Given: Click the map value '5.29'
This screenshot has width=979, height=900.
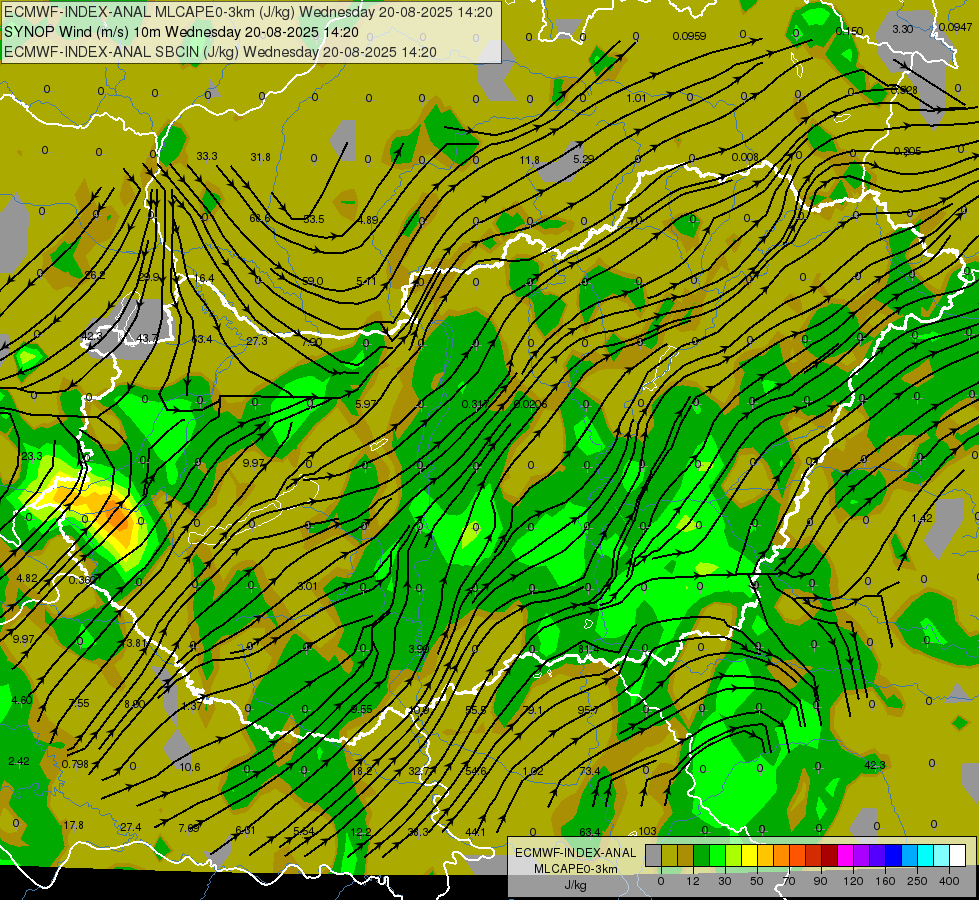Looking at the screenshot, I should [583, 159].
